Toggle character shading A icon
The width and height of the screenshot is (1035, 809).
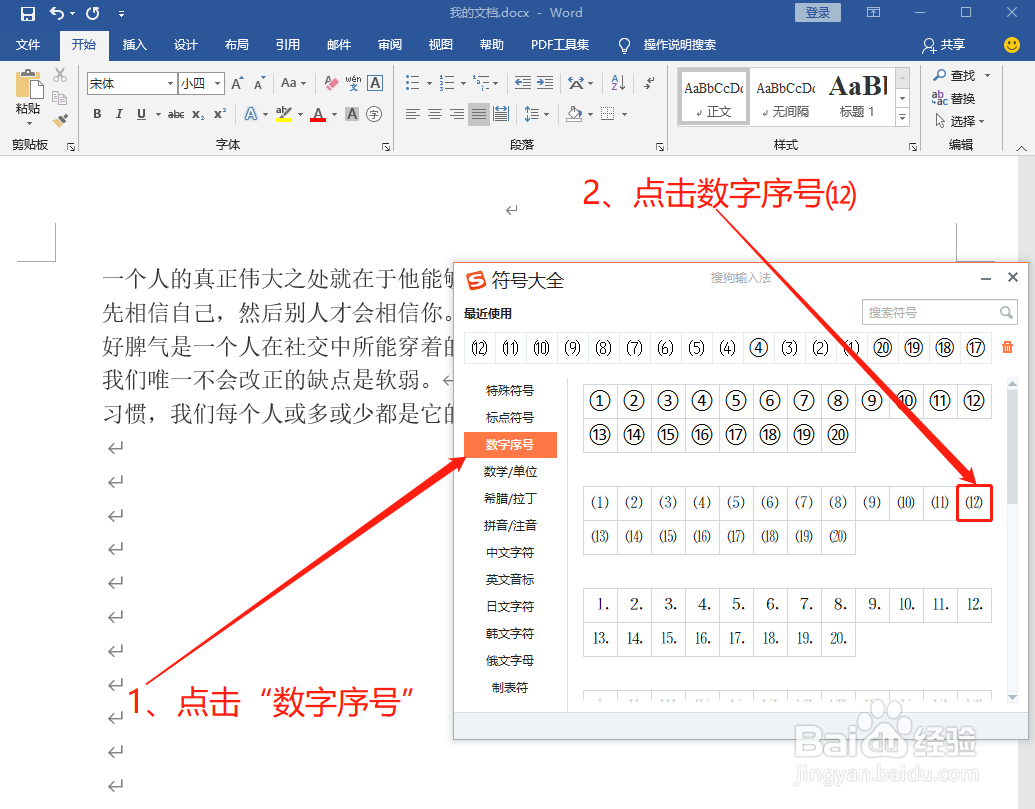pos(352,114)
